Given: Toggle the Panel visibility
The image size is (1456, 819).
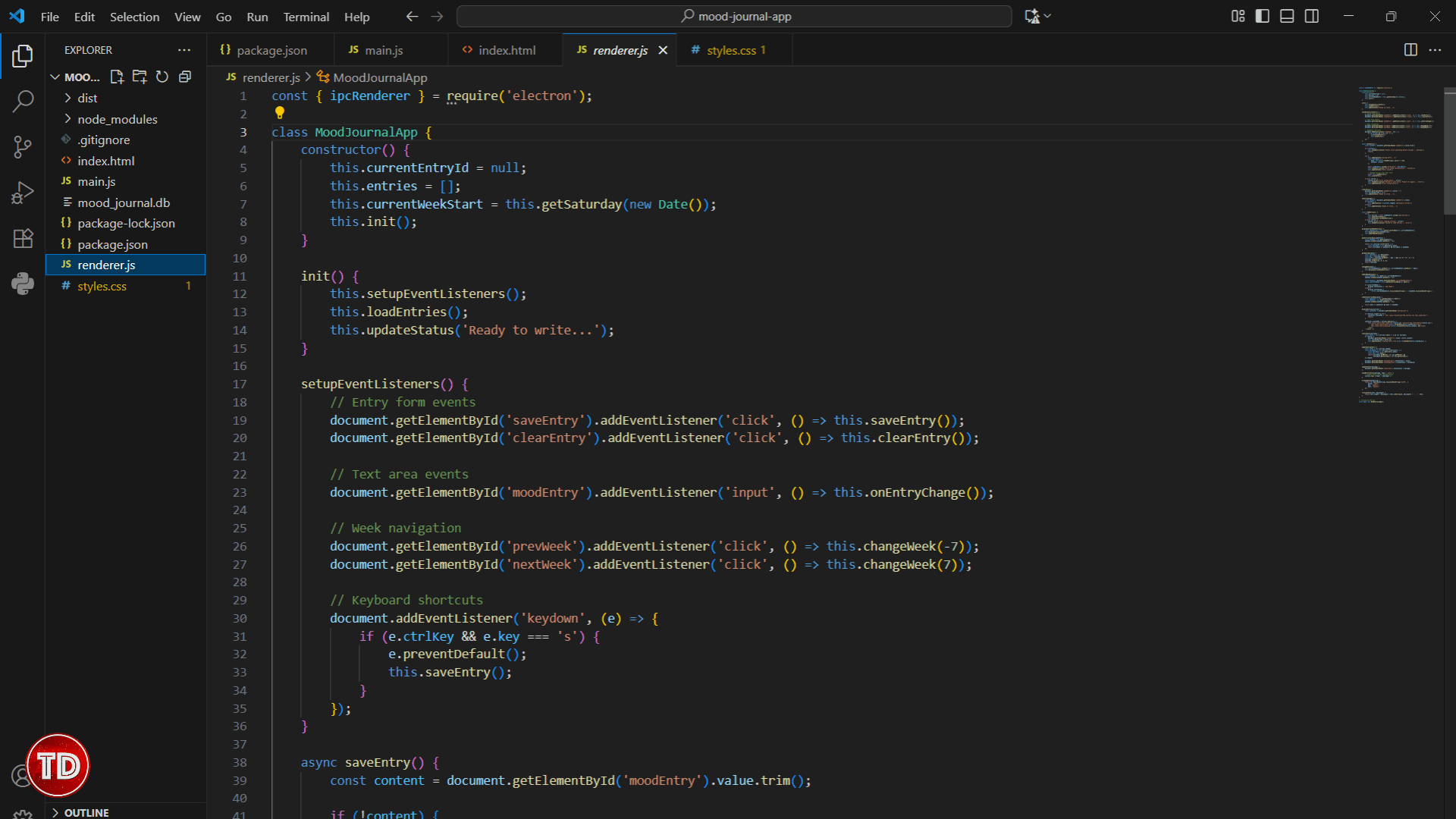Looking at the screenshot, I should [x=1287, y=16].
